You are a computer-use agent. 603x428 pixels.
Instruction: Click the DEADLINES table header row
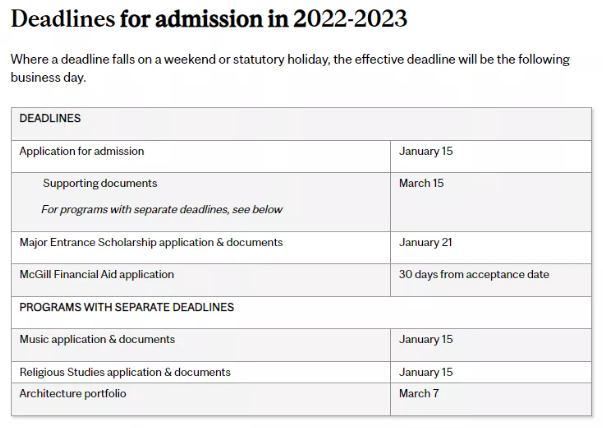tap(301, 124)
